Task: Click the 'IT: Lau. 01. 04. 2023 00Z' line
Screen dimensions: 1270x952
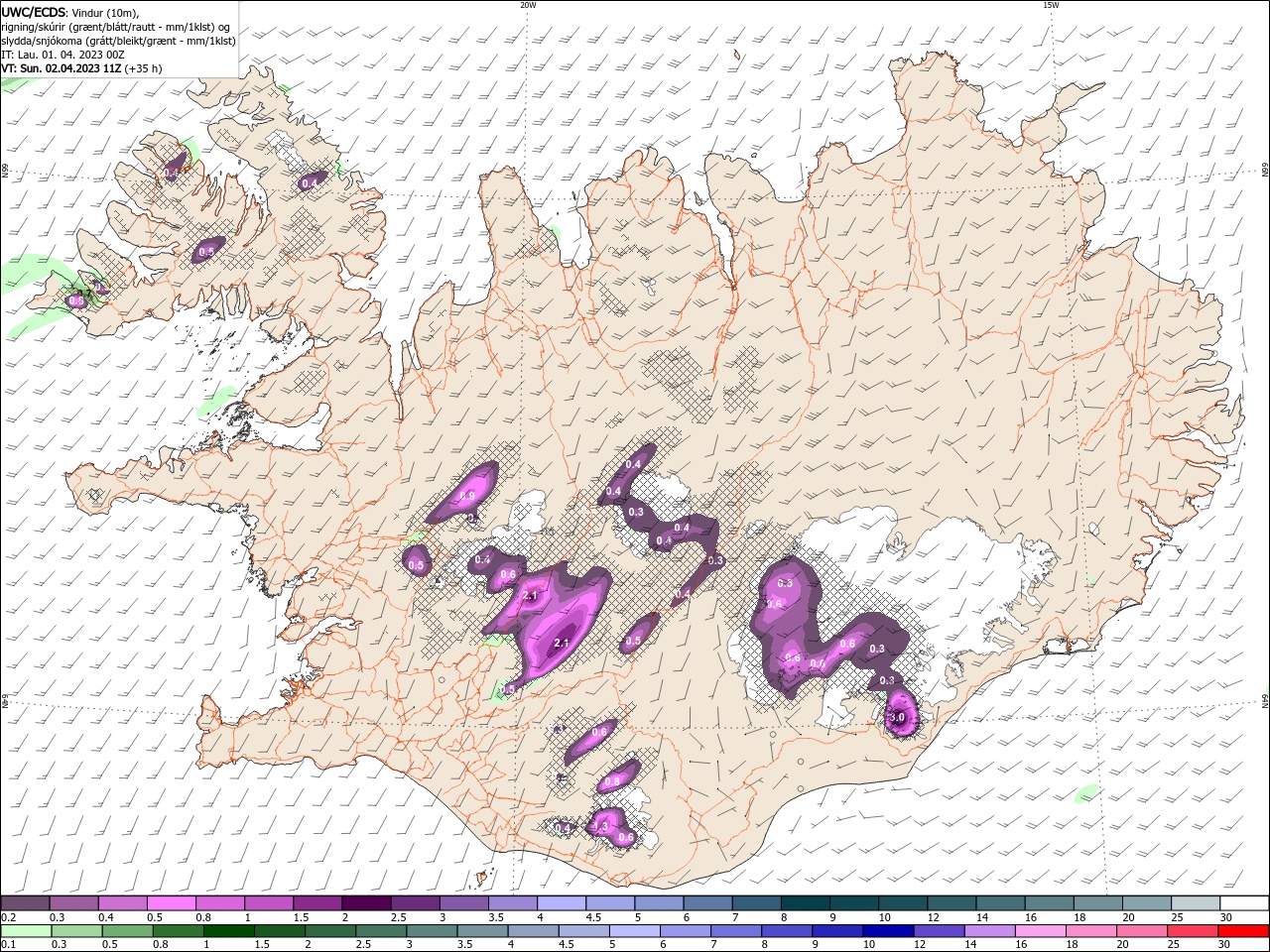Action: [x=63, y=55]
